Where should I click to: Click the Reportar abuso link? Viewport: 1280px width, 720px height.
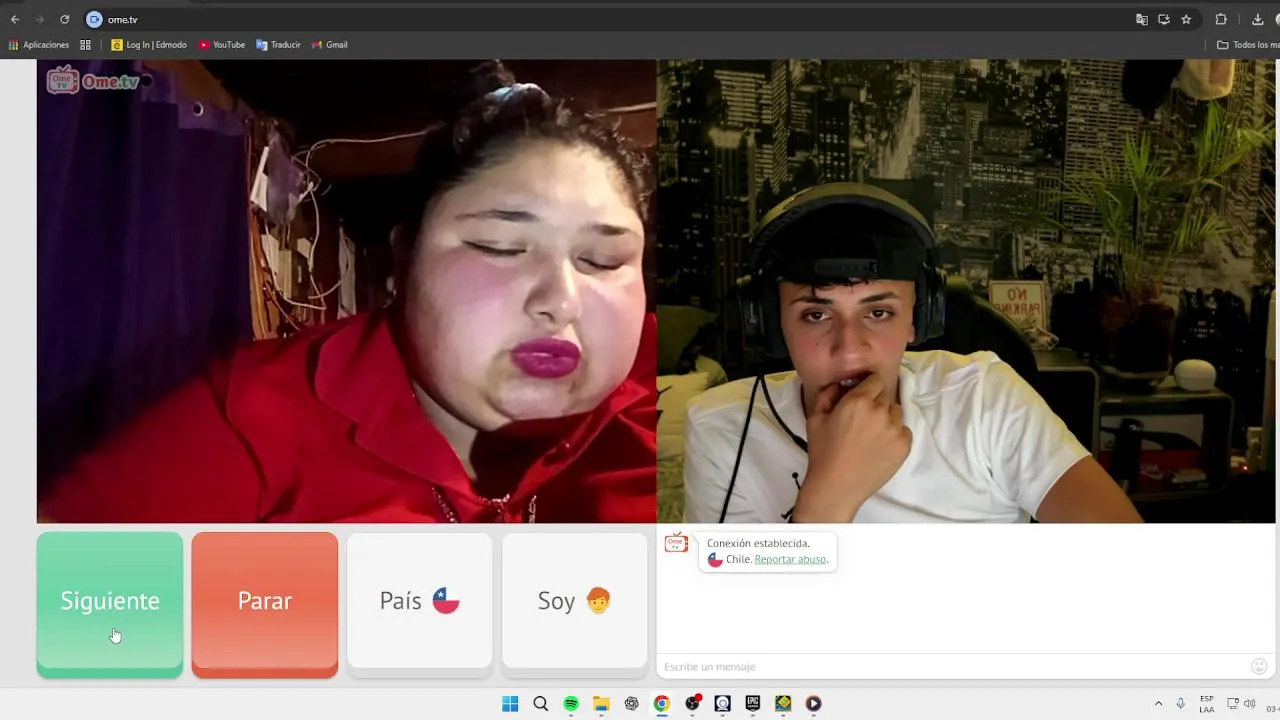tap(790, 559)
